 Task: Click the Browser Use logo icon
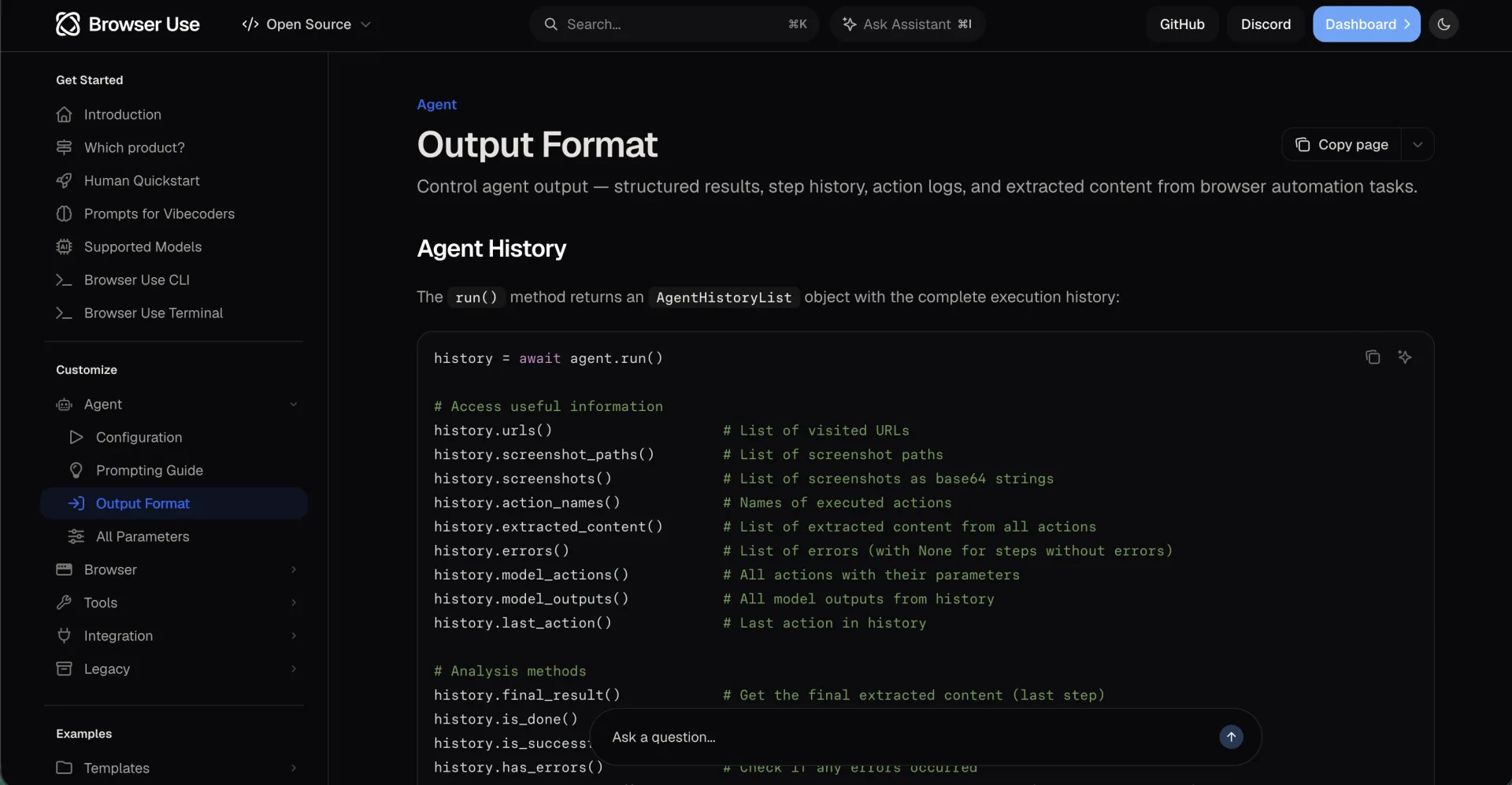coord(68,24)
